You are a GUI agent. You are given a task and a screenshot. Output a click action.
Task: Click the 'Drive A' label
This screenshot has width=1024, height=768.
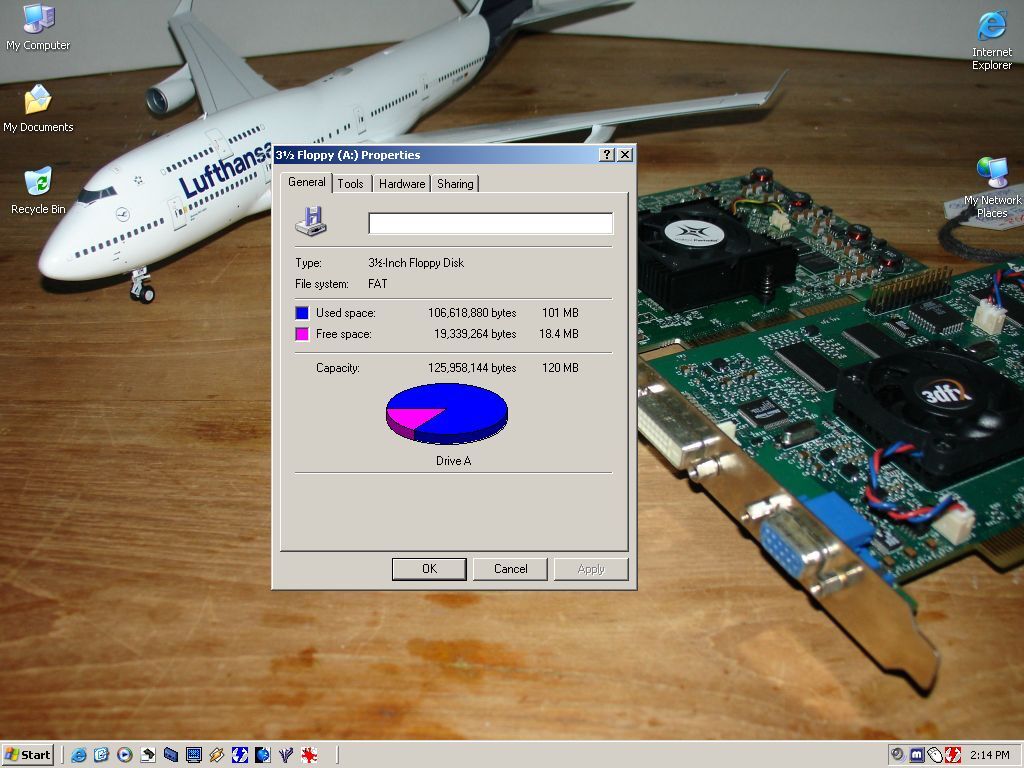point(453,460)
